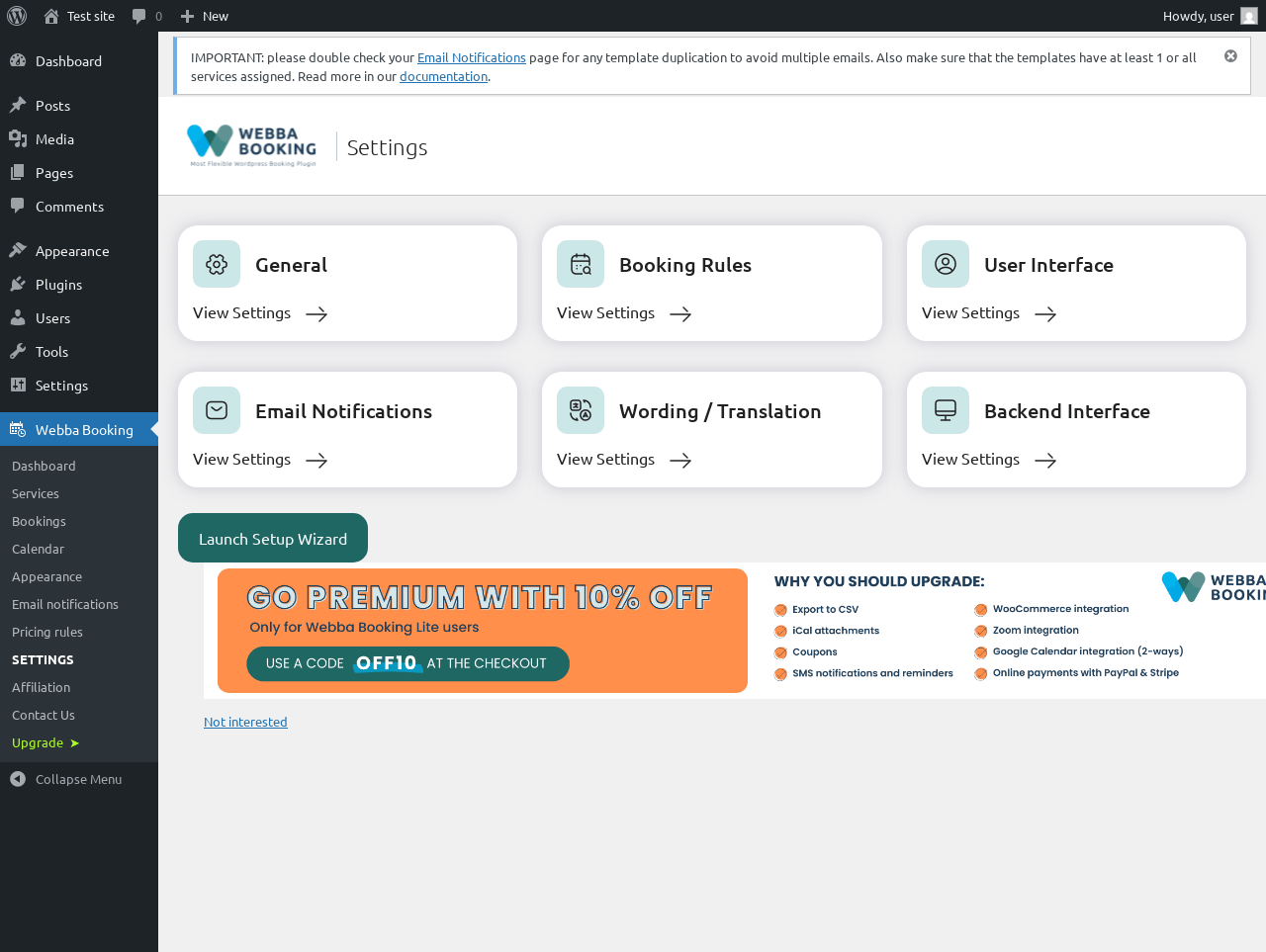This screenshot has height=952, width=1266.
Task: Click the green Upgrade link
Action: [45, 742]
